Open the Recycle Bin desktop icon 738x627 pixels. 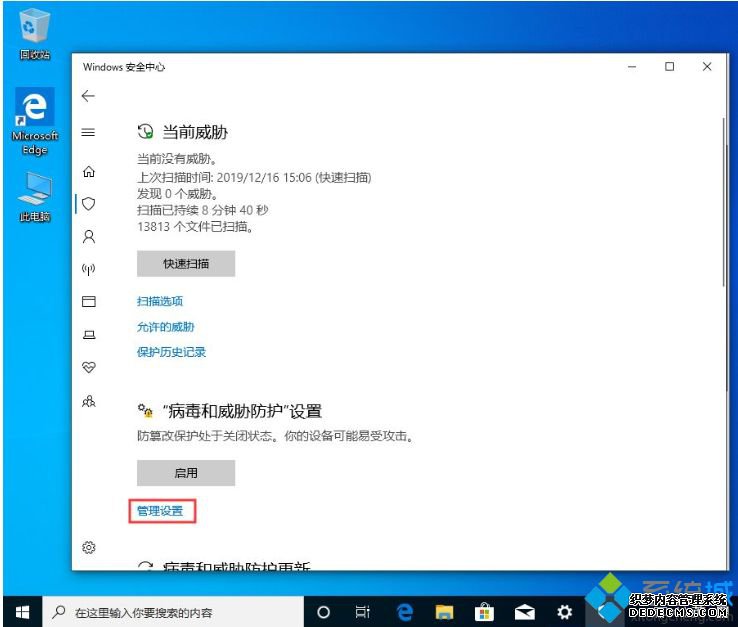tap(34, 34)
